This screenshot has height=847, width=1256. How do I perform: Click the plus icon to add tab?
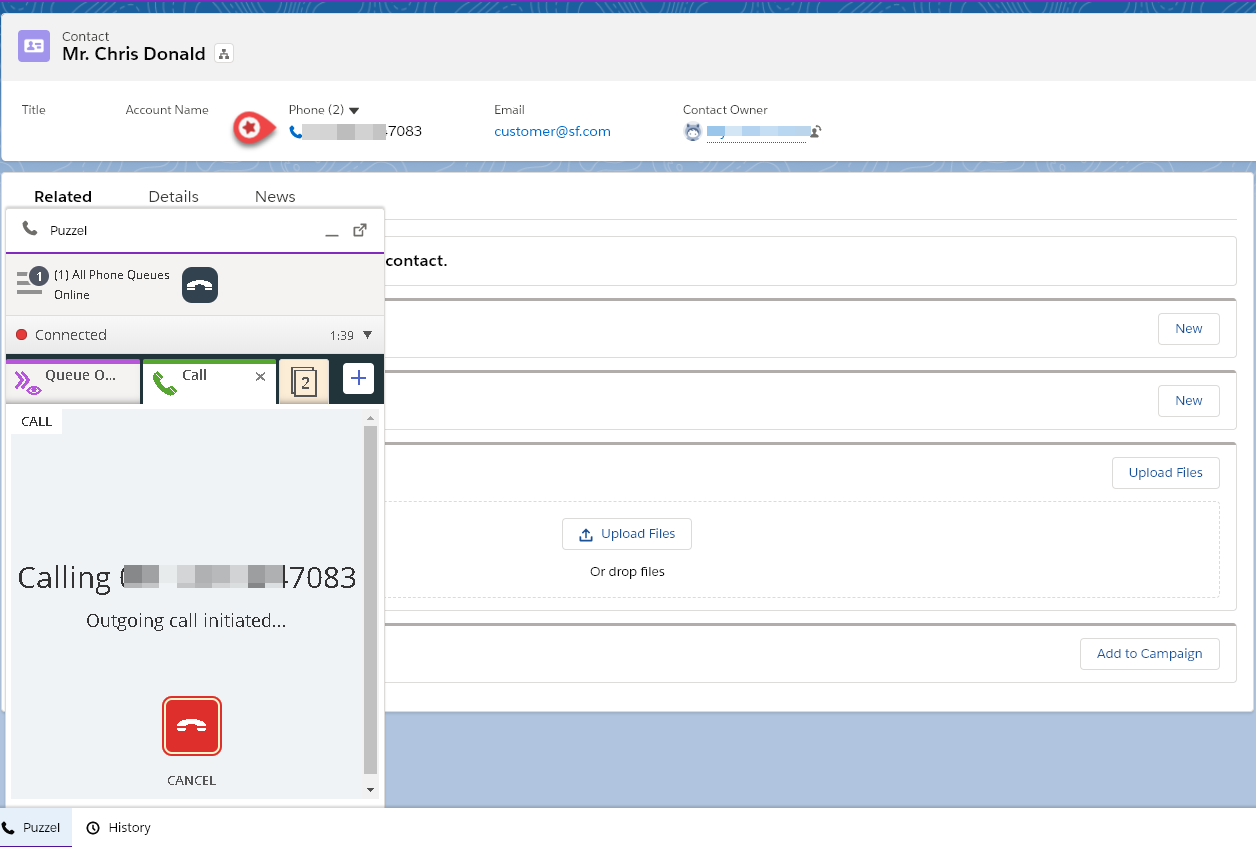click(x=358, y=378)
